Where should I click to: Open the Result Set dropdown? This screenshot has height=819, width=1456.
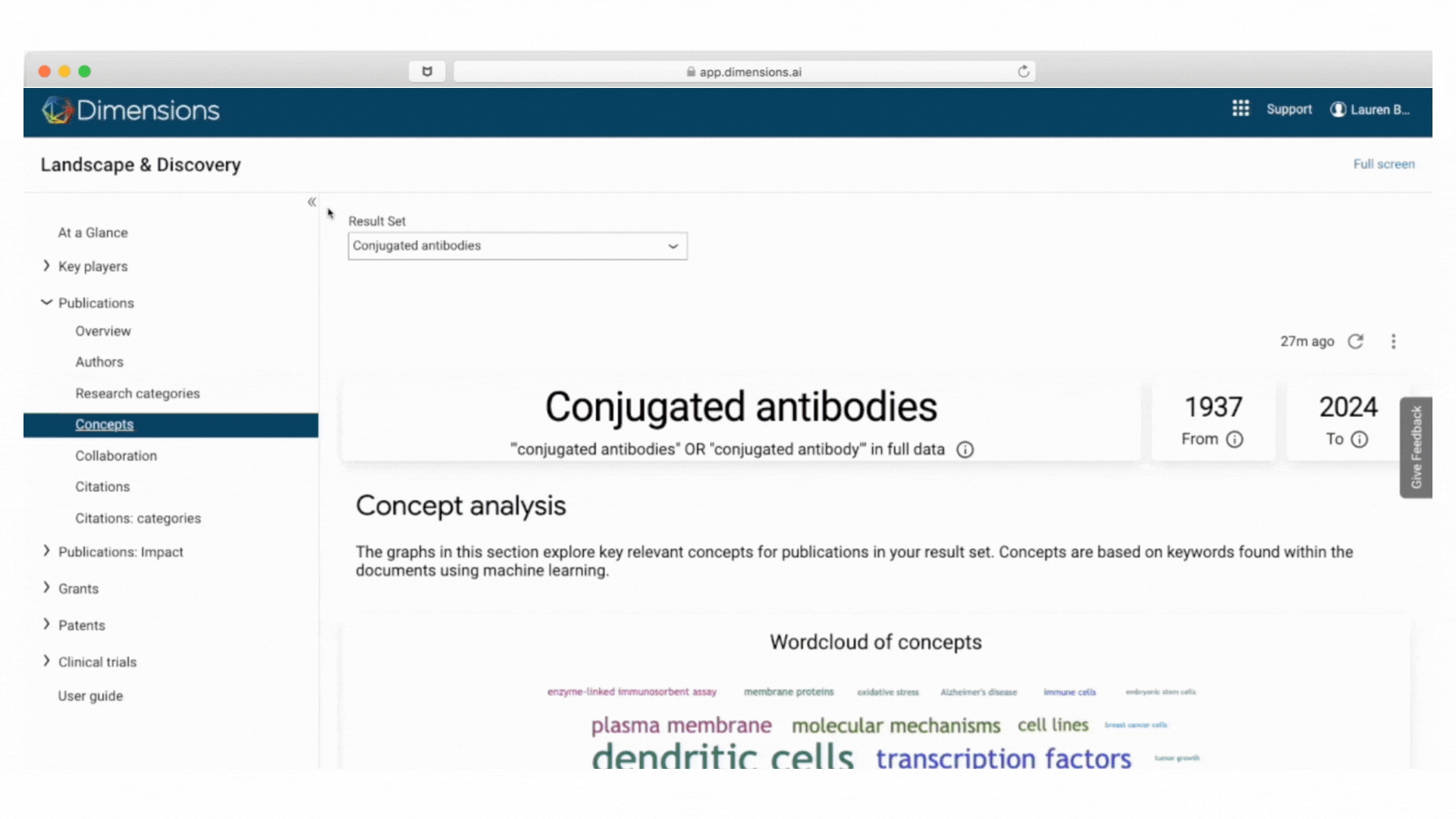[x=517, y=246]
